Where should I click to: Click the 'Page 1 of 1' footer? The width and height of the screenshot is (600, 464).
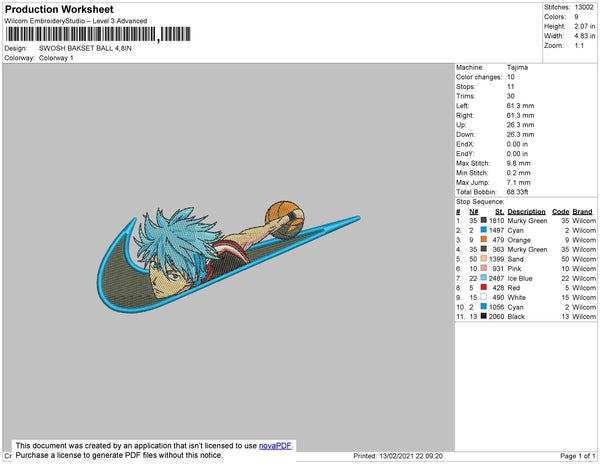coord(577,456)
